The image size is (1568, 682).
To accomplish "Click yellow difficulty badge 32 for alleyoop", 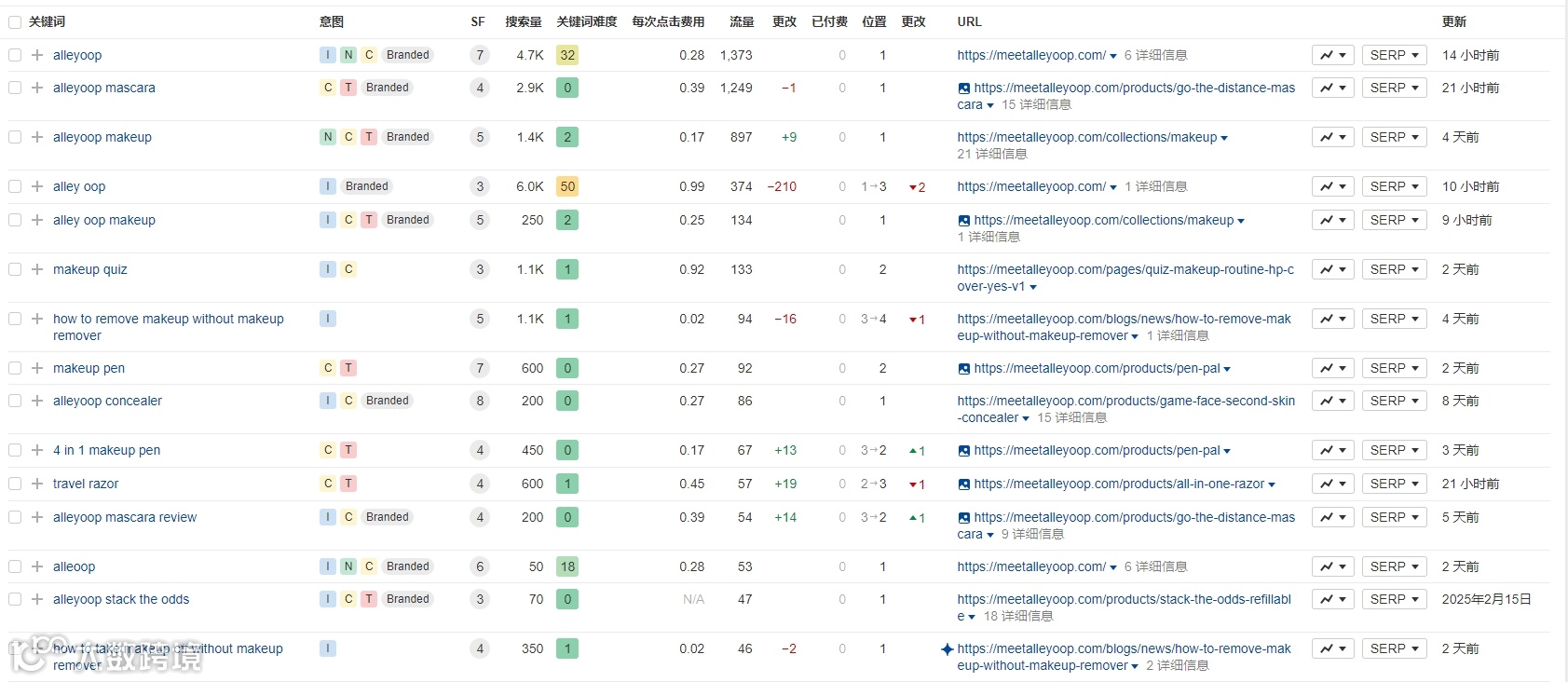I will pos(567,55).
